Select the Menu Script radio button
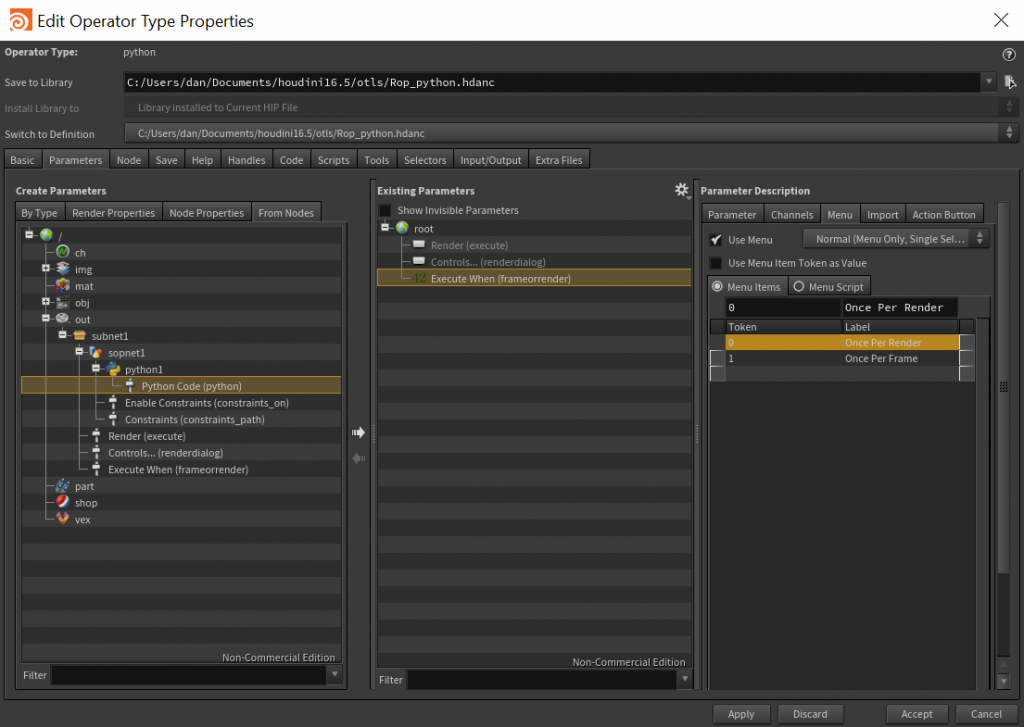Viewport: 1024px width, 727px height. pyautogui.click(x=799, y=287)
